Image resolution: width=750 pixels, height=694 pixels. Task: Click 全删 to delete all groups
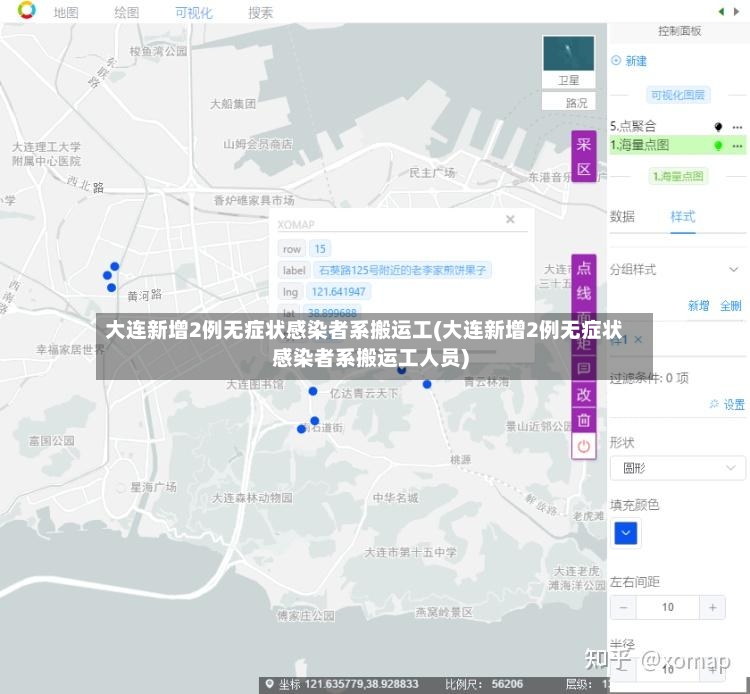pyautogui.click(x=731, y=305)
